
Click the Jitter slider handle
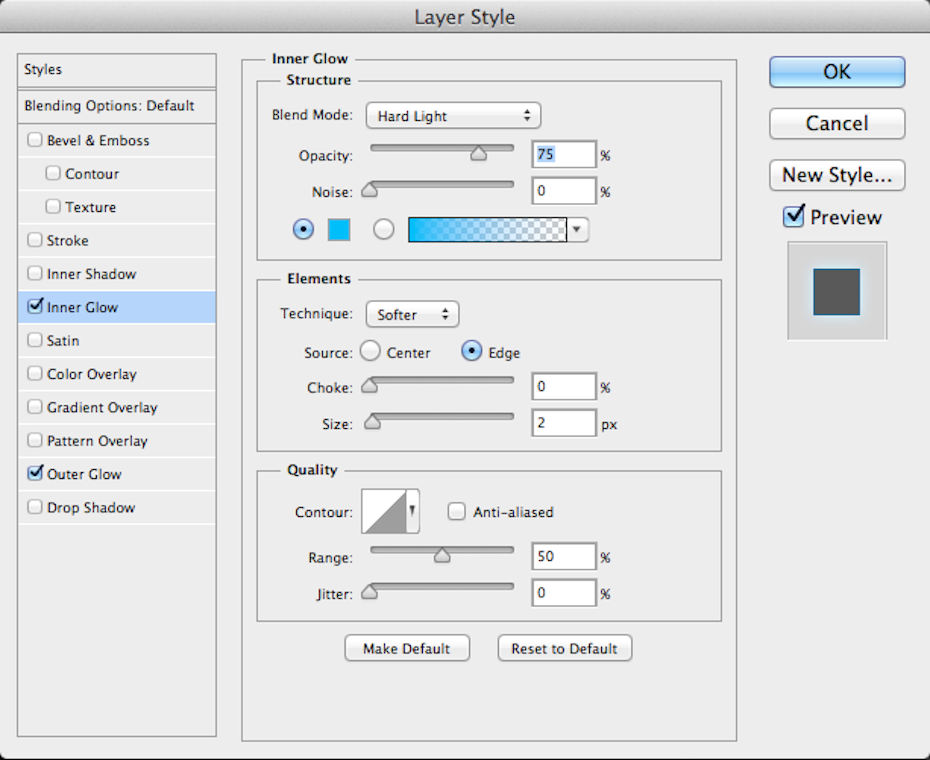pyautogui.click(x=370, y=592)
